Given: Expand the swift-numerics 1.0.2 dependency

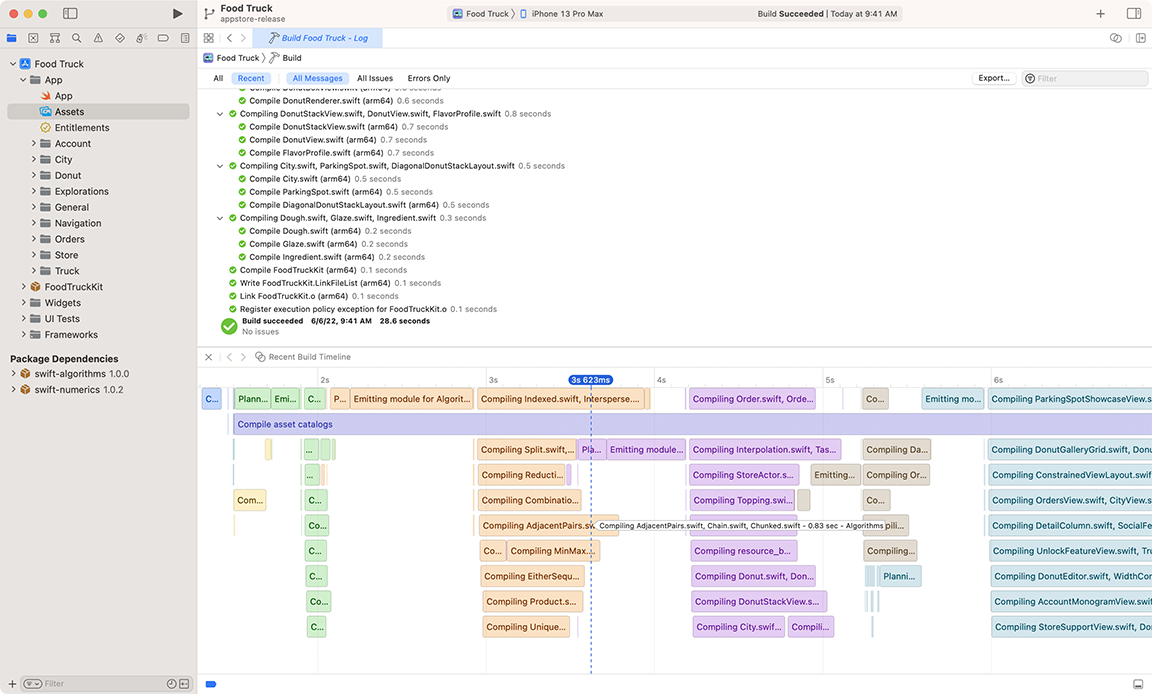Looking at the screenshot, I should (x=12, y=389).
